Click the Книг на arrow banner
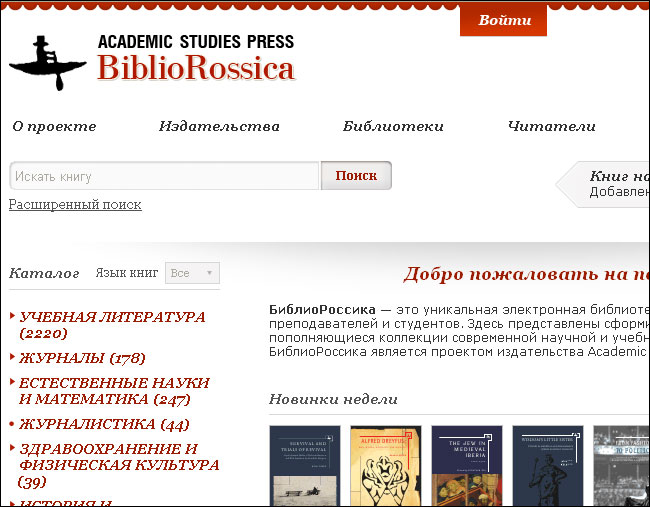This screenshot has width=650, height=507. [603, 184]
